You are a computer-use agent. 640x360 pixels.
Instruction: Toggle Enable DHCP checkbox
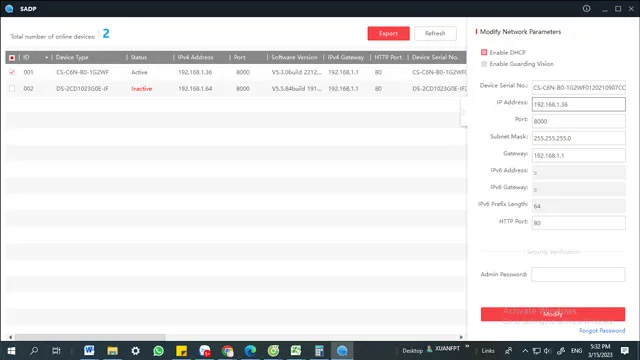484,52
